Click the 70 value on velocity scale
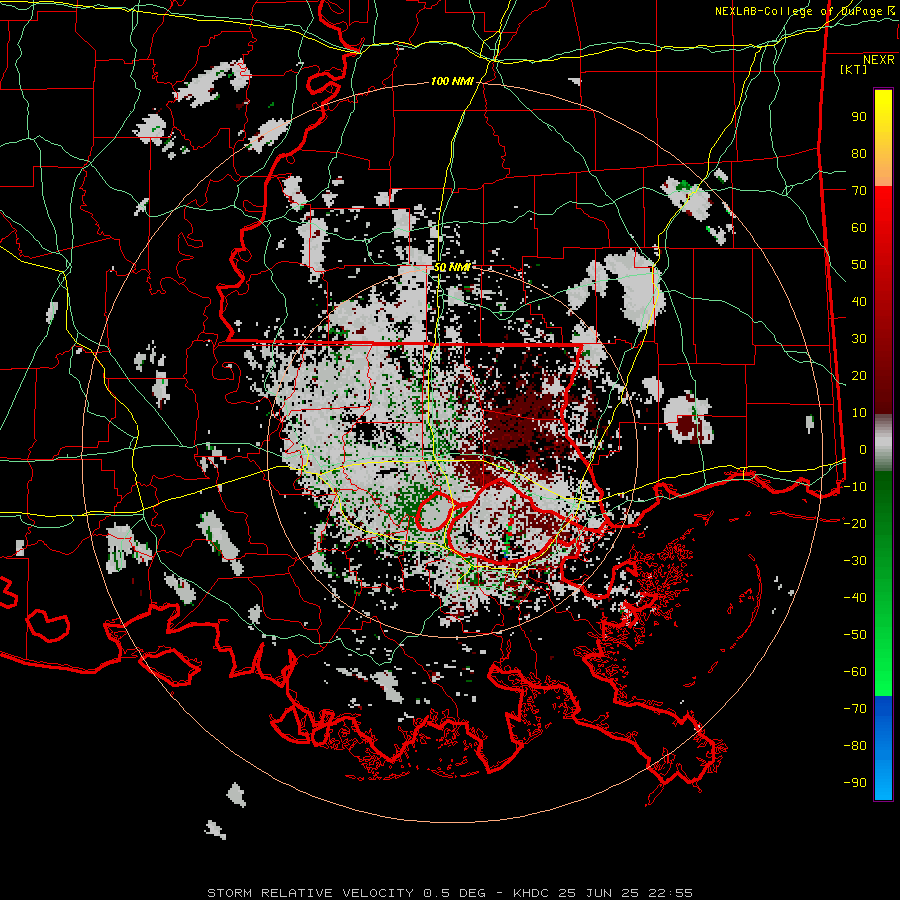This screenshot has width=900, height=900. [859, 191]
